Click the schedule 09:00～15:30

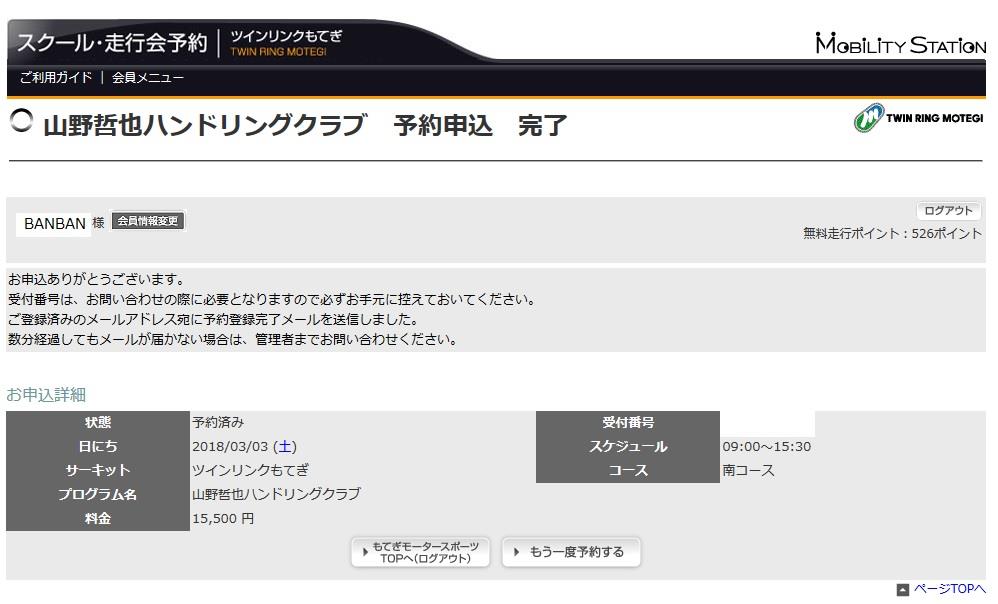(x=766, y=446)
